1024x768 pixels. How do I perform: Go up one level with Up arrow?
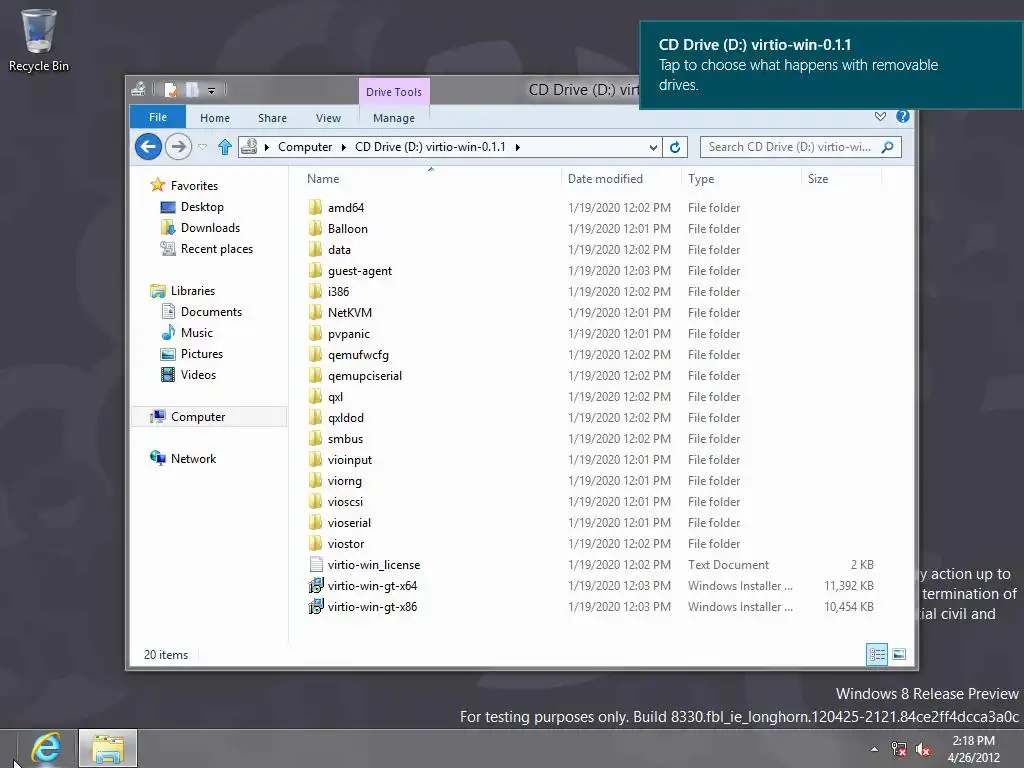(225, 147)
